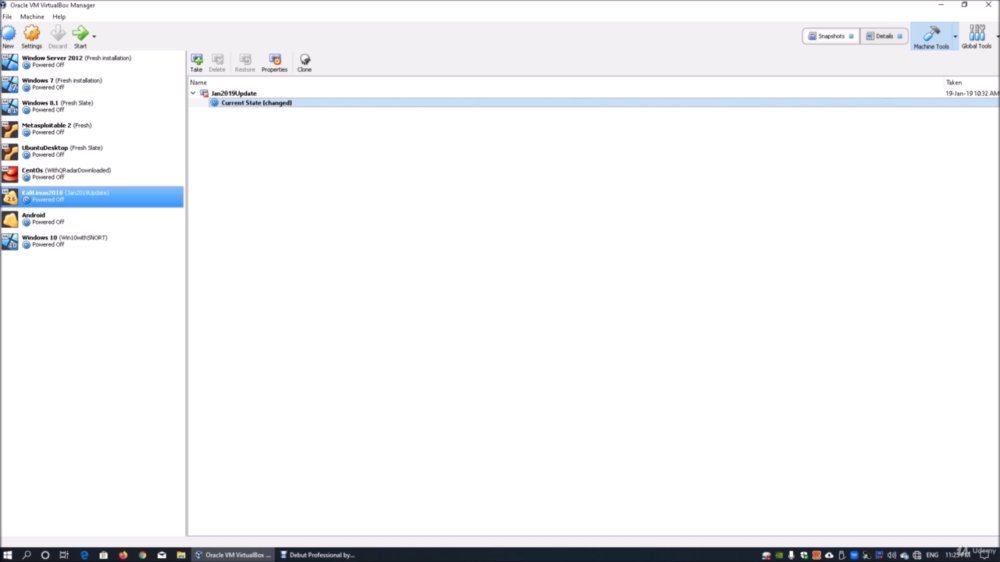Screen dimensions: 1000x562
Task: Open snapshot Properties
Action: [x=275, y=63]
